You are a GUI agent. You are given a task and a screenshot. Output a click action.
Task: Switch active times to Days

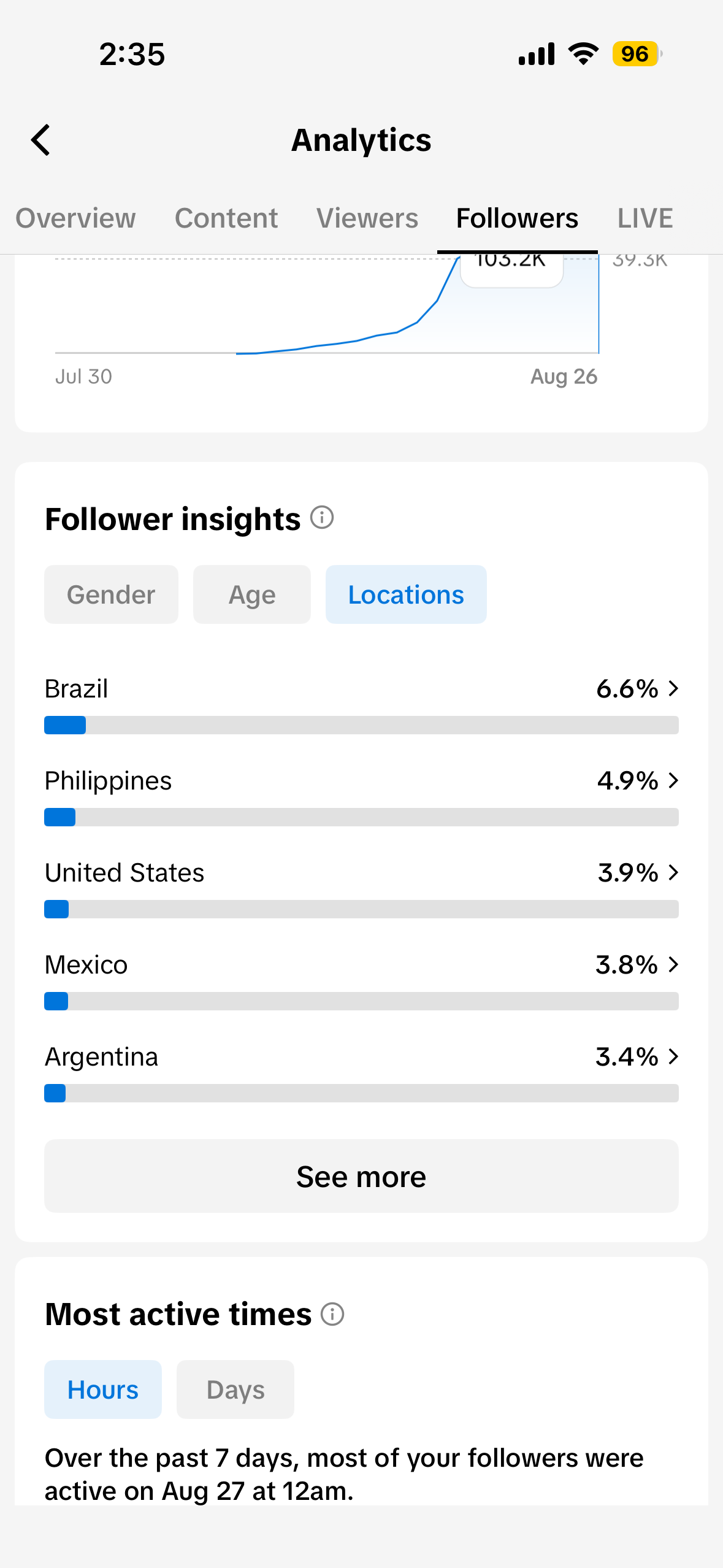click(x=235, y=1389)
